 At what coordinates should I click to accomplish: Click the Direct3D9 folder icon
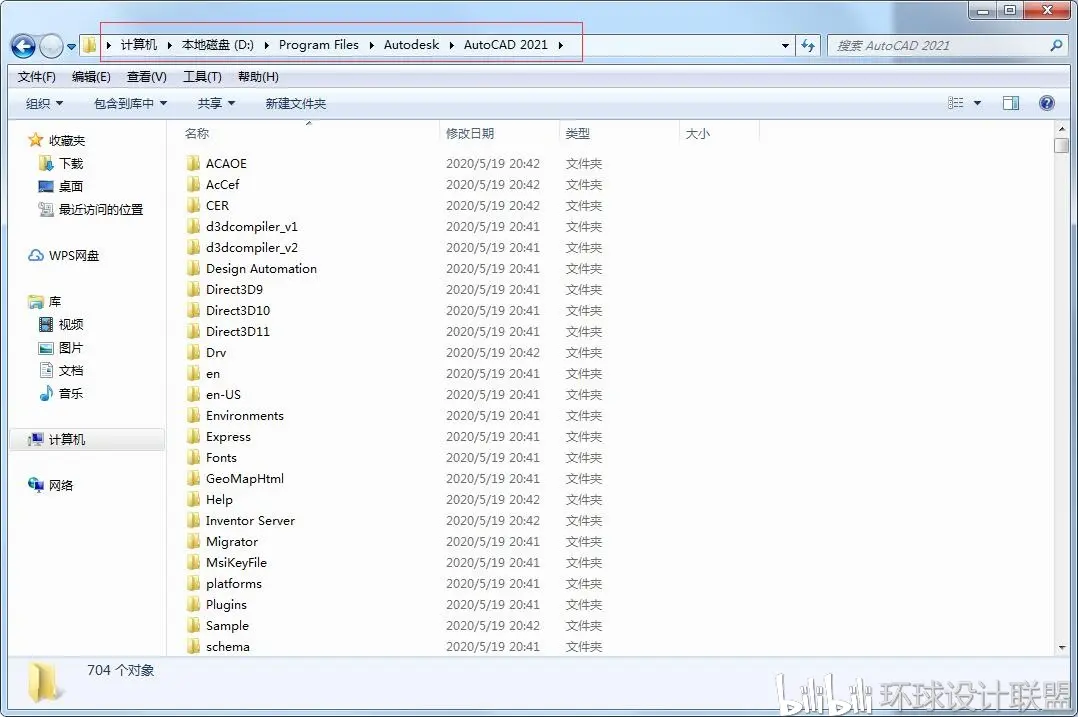[193, 289]
